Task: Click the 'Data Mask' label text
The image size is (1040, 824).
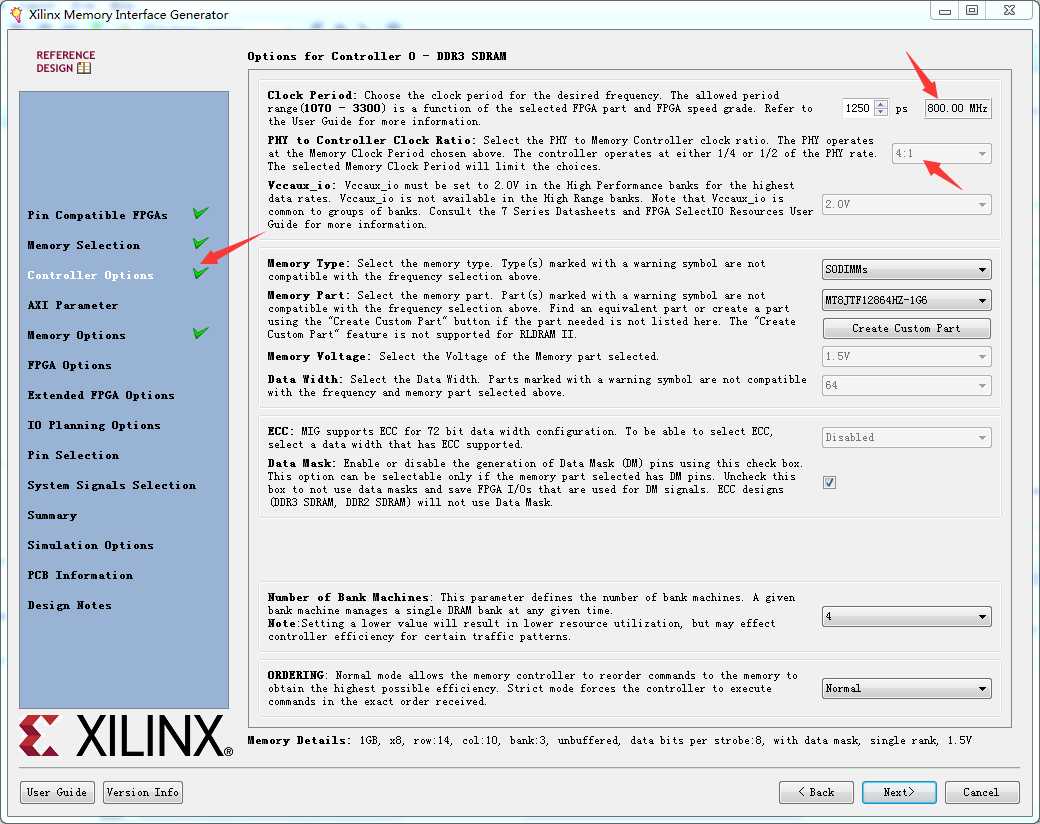Action: [301, 463]
